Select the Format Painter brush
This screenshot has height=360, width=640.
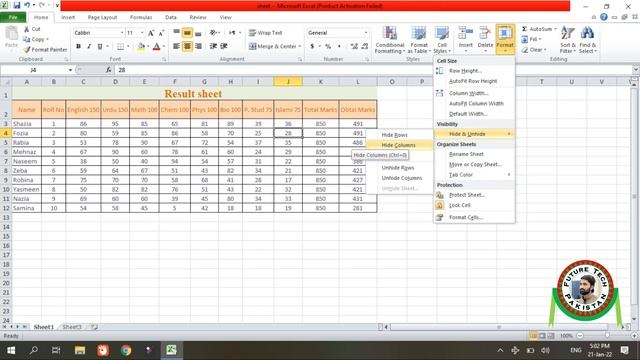[27, 49]
